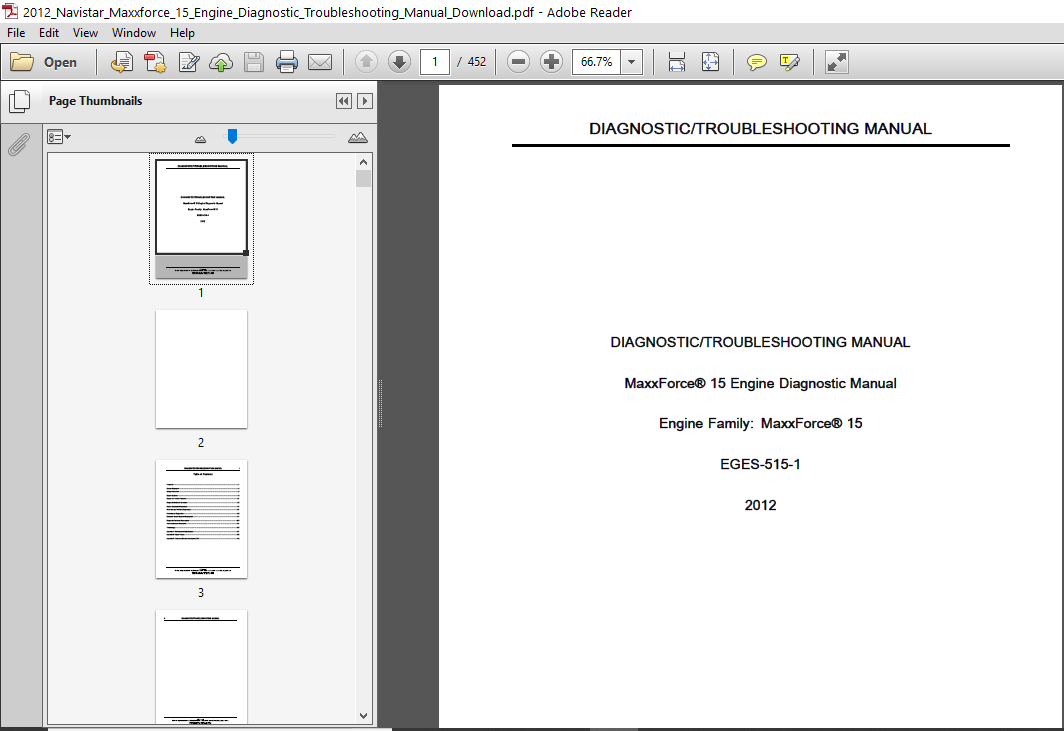Image resolution: width=1064 pixels, height=731 pixels.
Task: Click the Open folder icon
Action: click(x=22, y=62)
